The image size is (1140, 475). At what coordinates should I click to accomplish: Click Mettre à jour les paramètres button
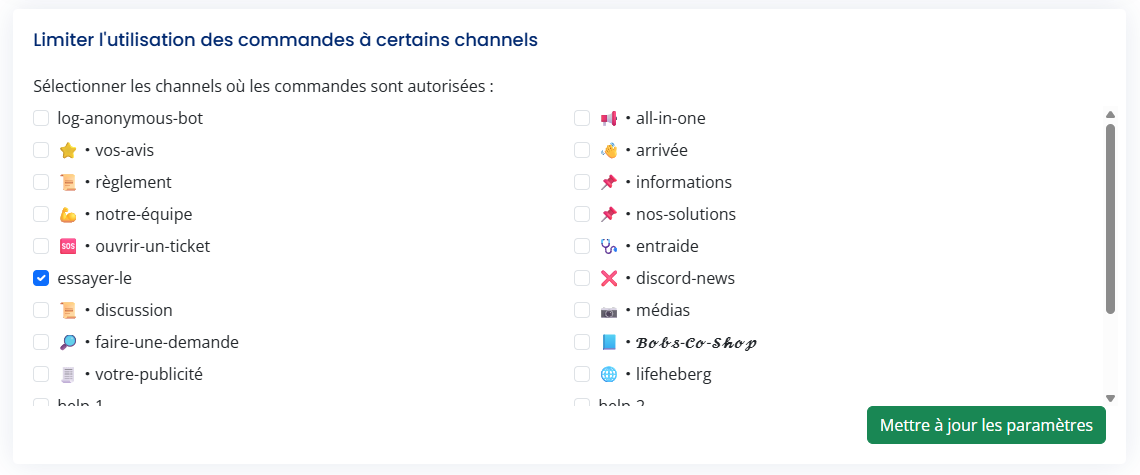[986, 425]
